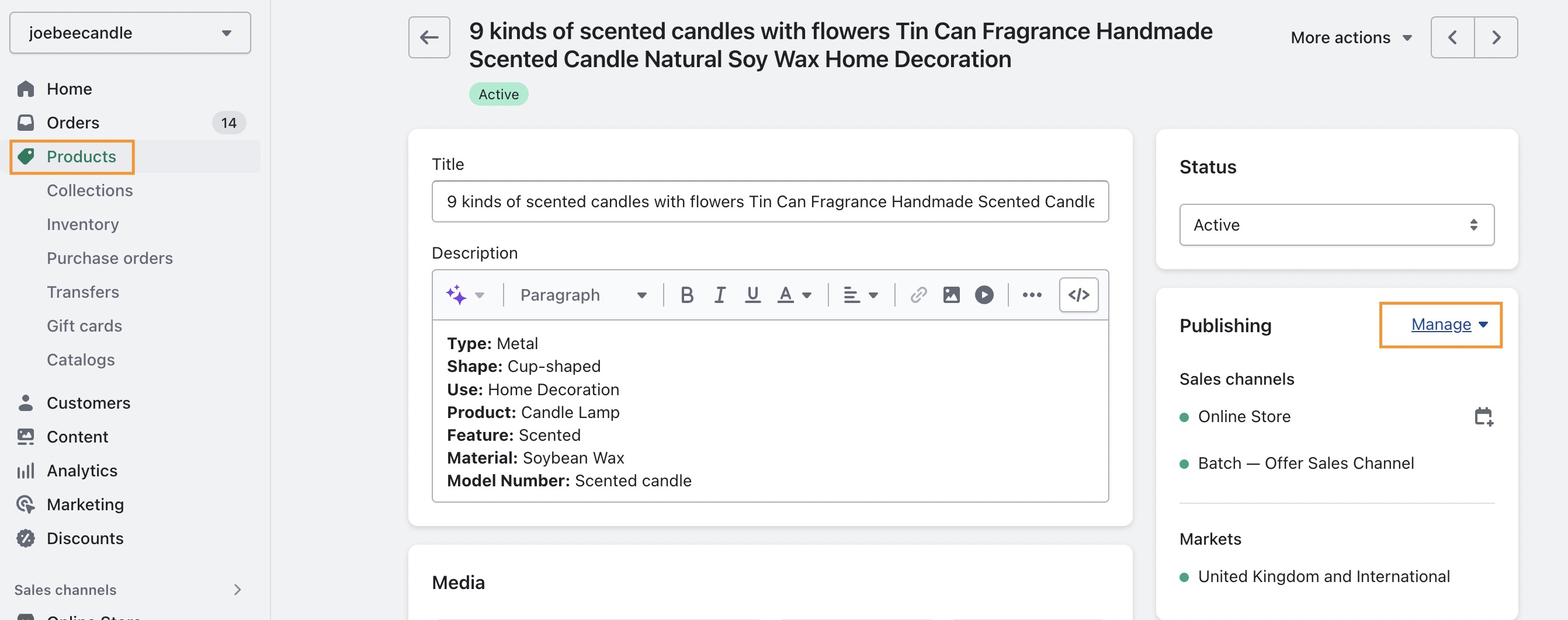This screenshot has width=1568, height=620.
Task: Insert a video with the play icon
Action: coord(984,295)
